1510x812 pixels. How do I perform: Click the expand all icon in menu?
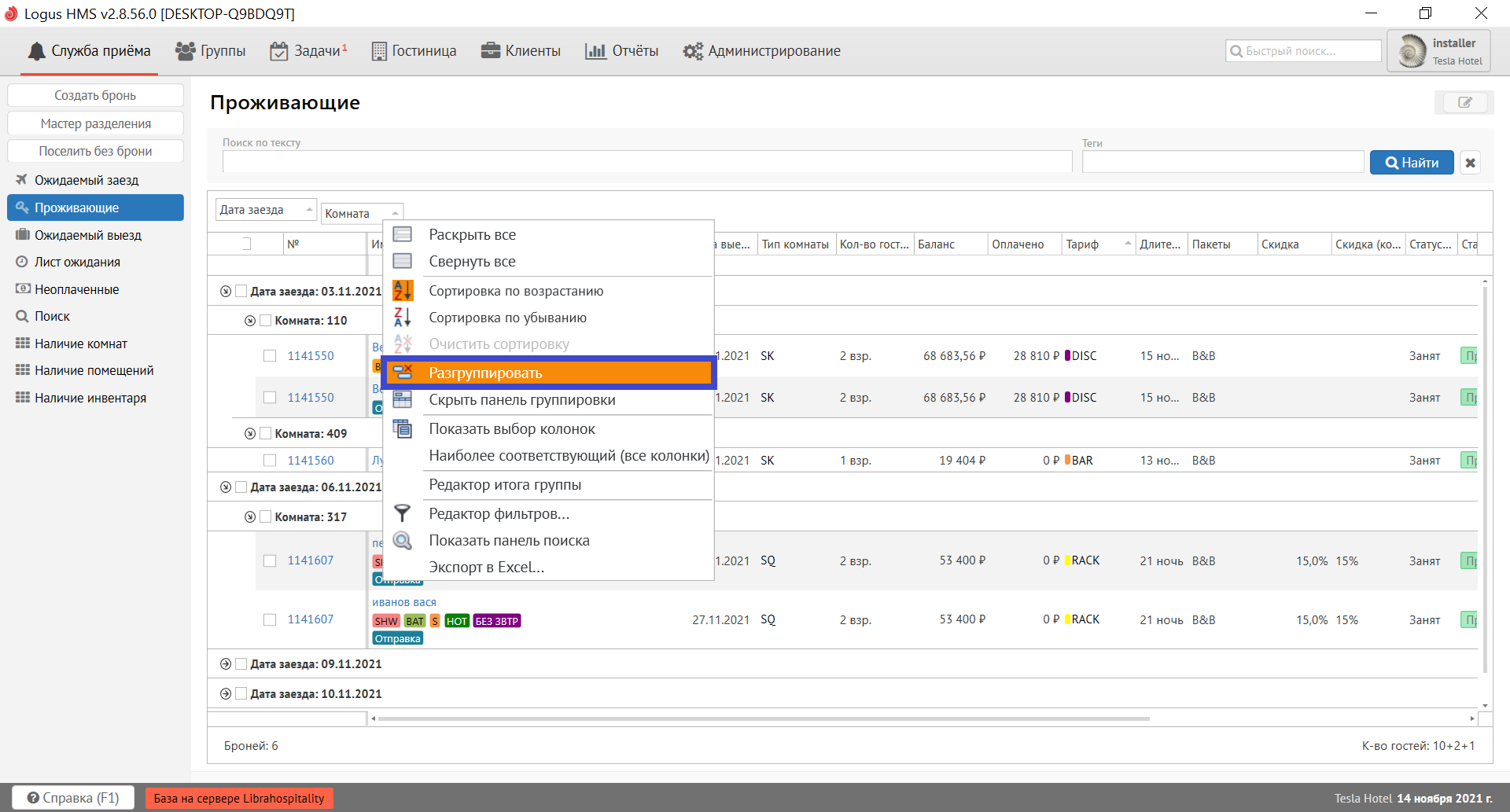coord(403,234)
